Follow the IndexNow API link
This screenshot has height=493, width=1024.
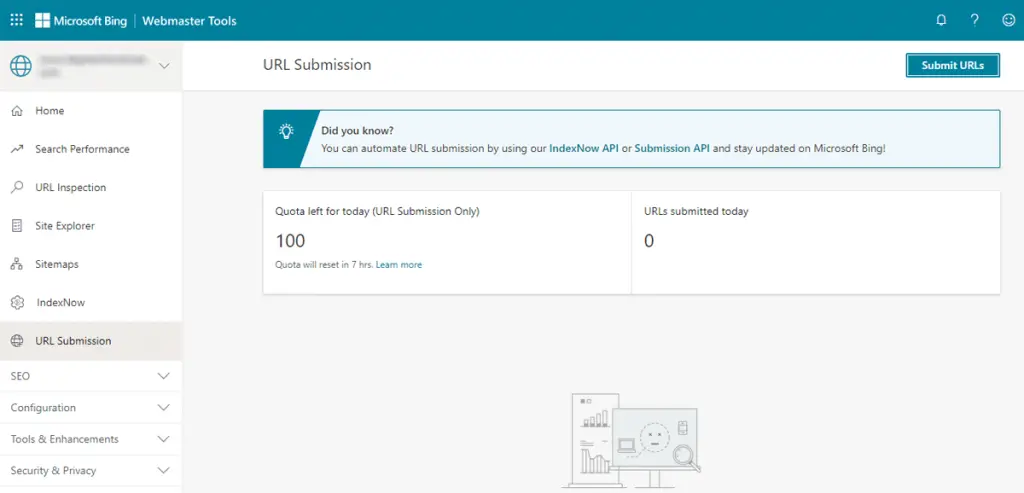[584, 148]
